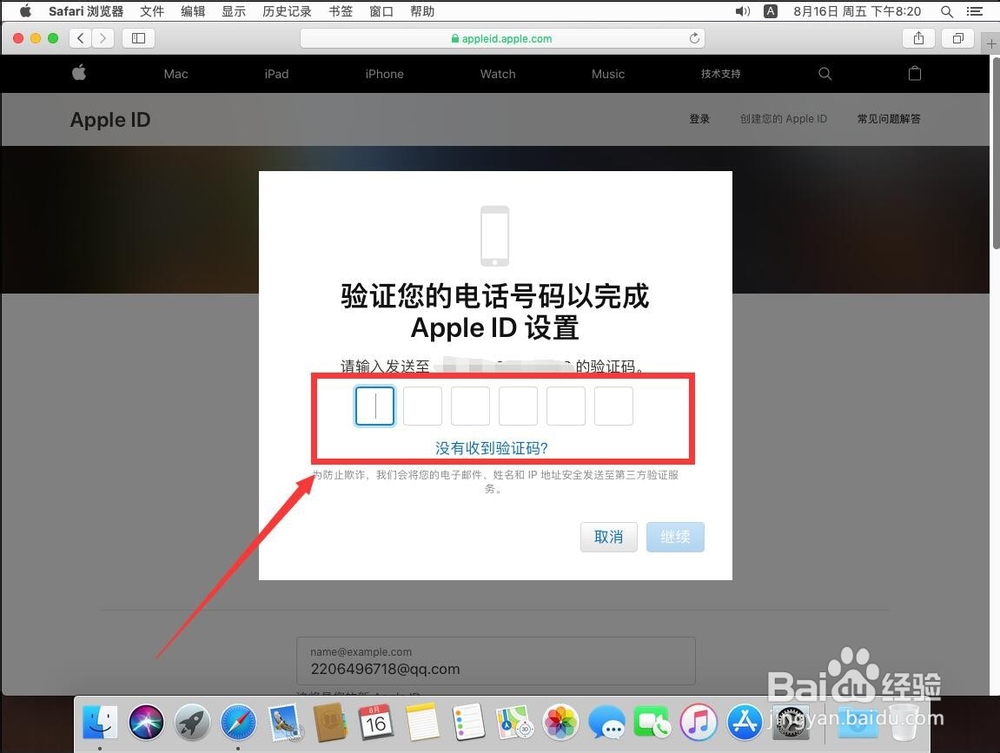Click 创建您的 Apple ID link
Screen dimensions: 1000x753
click(x=783, y=119)
